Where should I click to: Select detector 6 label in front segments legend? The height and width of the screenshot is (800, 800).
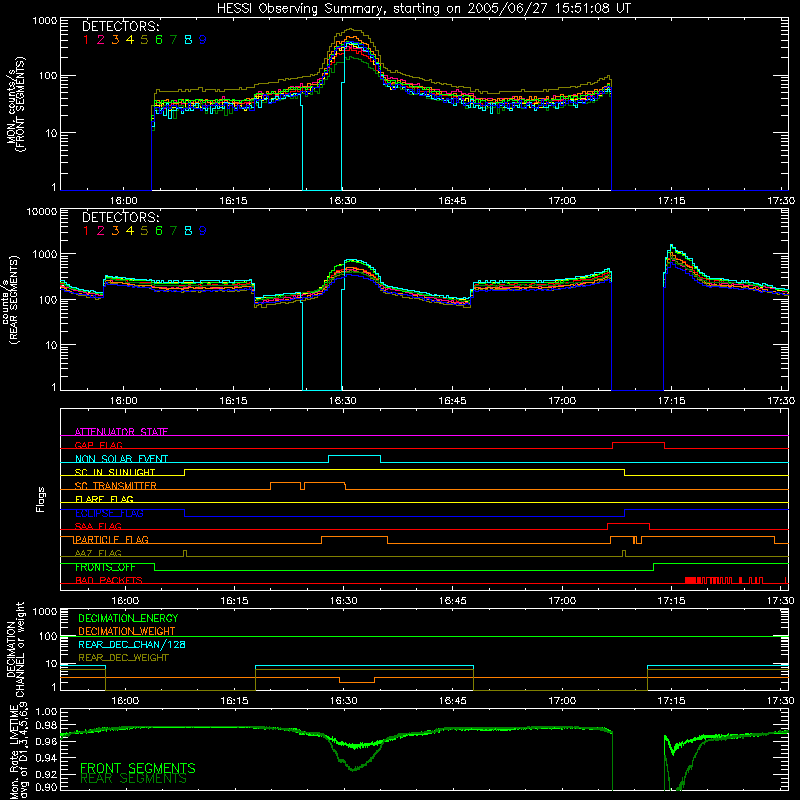(159, 40)
